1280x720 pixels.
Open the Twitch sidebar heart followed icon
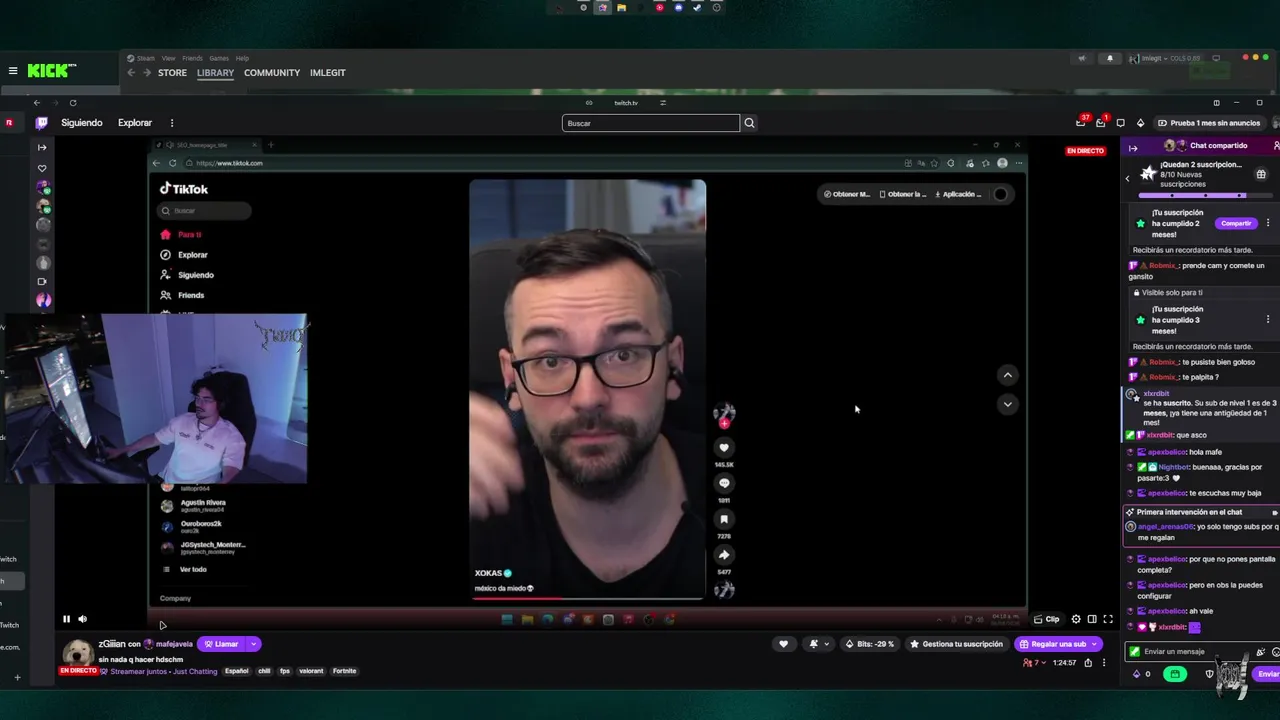42,168
